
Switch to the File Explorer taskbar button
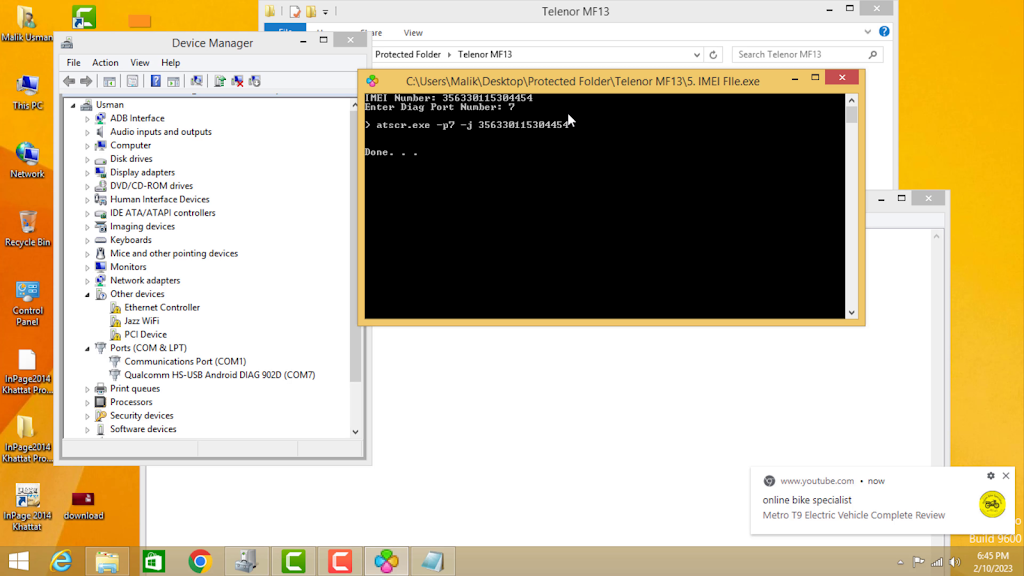pos(108,562)
